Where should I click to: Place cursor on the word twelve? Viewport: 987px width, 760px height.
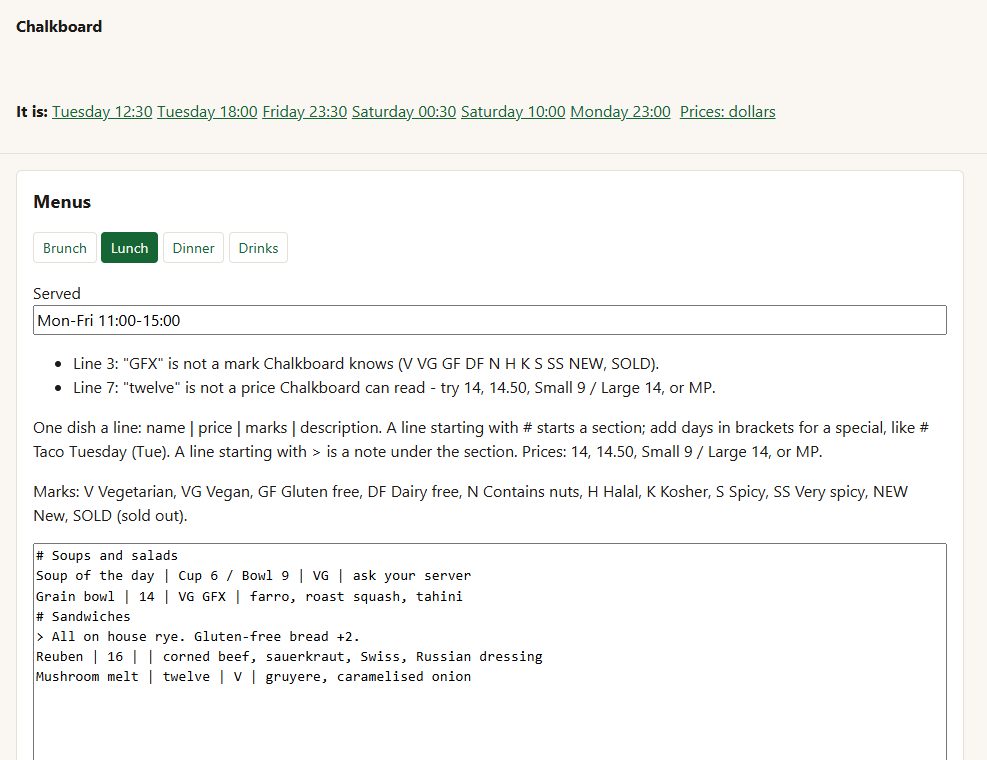pyautogui.click(x=186, y=676)
